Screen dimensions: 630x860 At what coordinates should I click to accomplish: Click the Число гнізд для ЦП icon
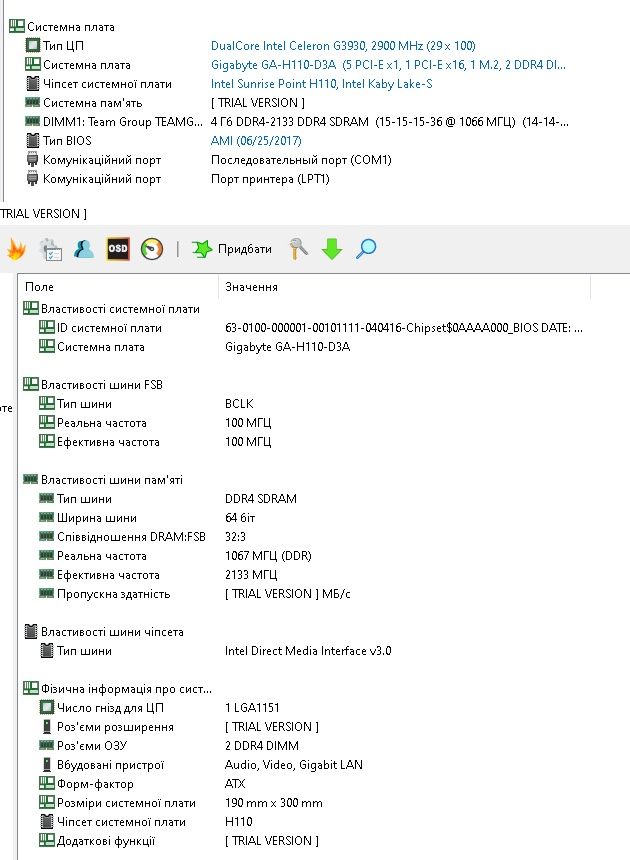[x=47, y=708]
